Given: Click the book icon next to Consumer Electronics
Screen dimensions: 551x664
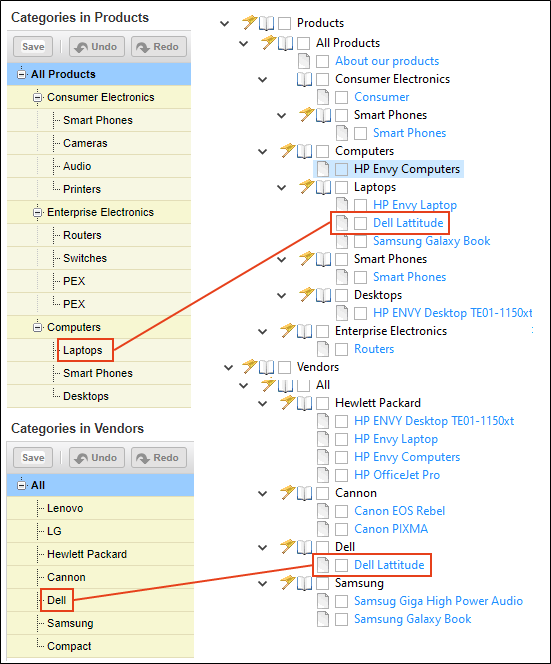Looking at the screenshot, I should (304, 79).
